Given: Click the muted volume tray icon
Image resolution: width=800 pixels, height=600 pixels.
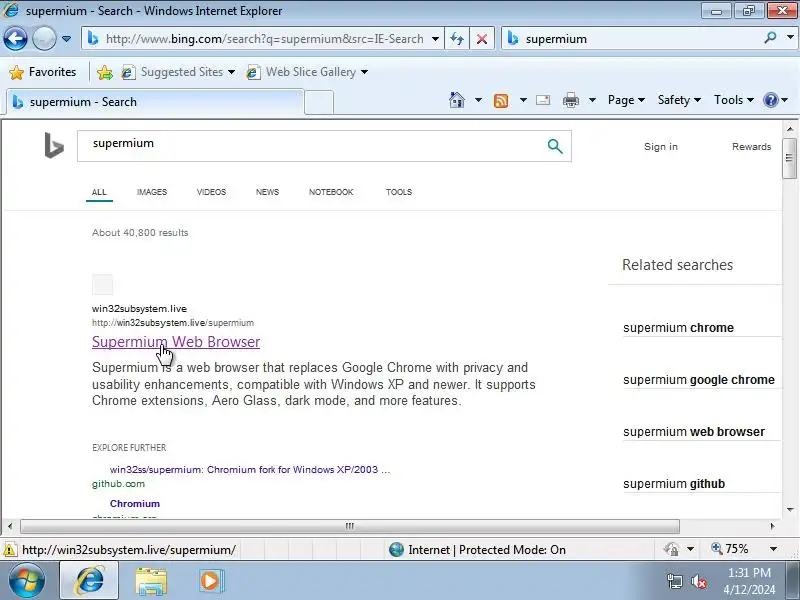Looking at the screenshot, I should [x=699, y=582].
